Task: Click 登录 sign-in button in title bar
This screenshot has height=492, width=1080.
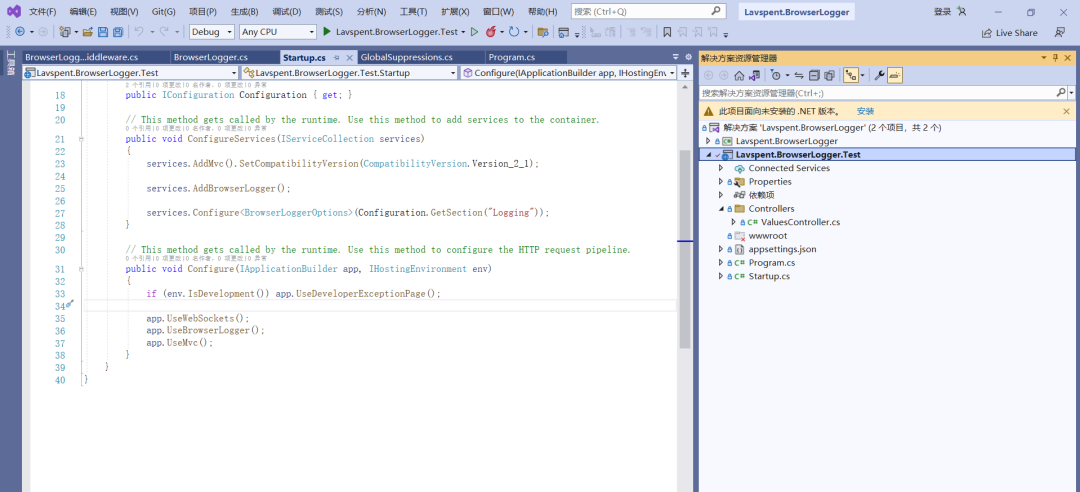Action: click(x=942, y=12)
